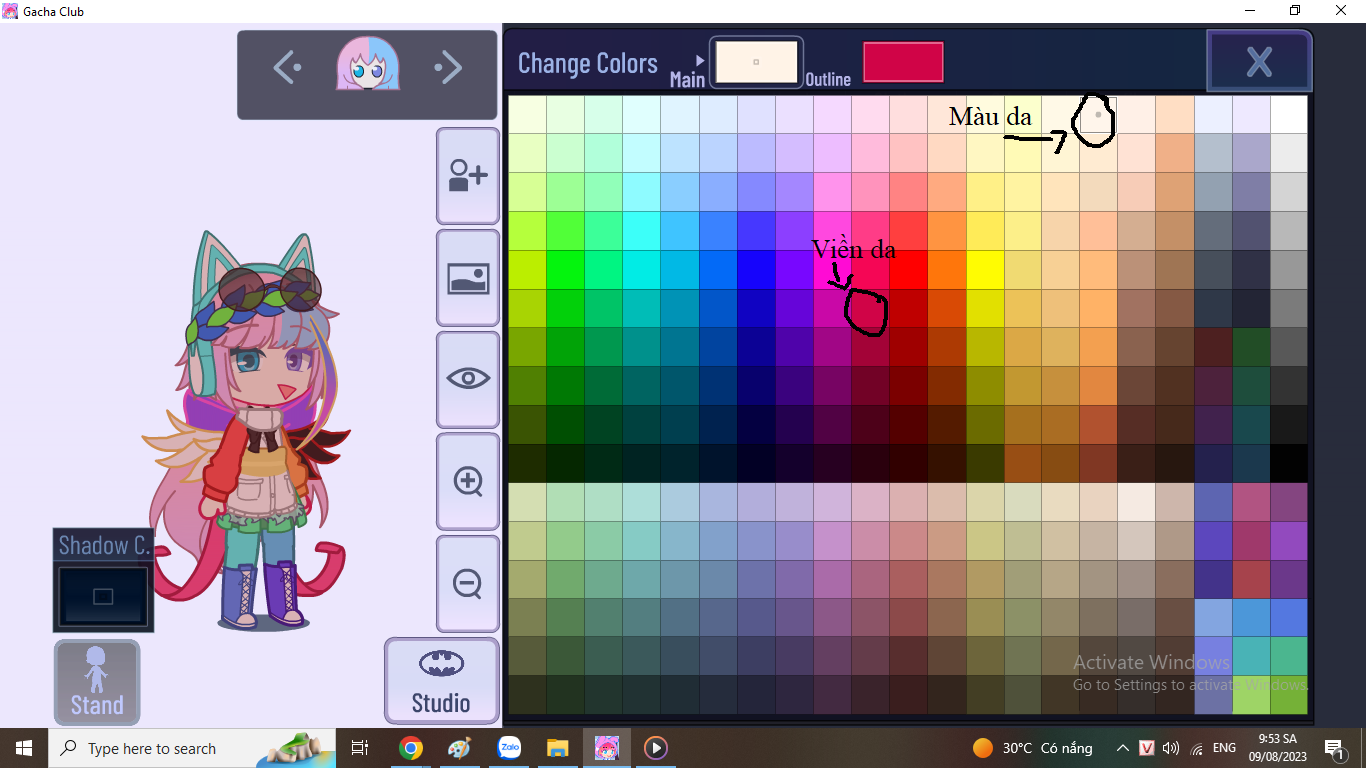
Task: Pick the pure bright red swatch
Action: point(908,269)
